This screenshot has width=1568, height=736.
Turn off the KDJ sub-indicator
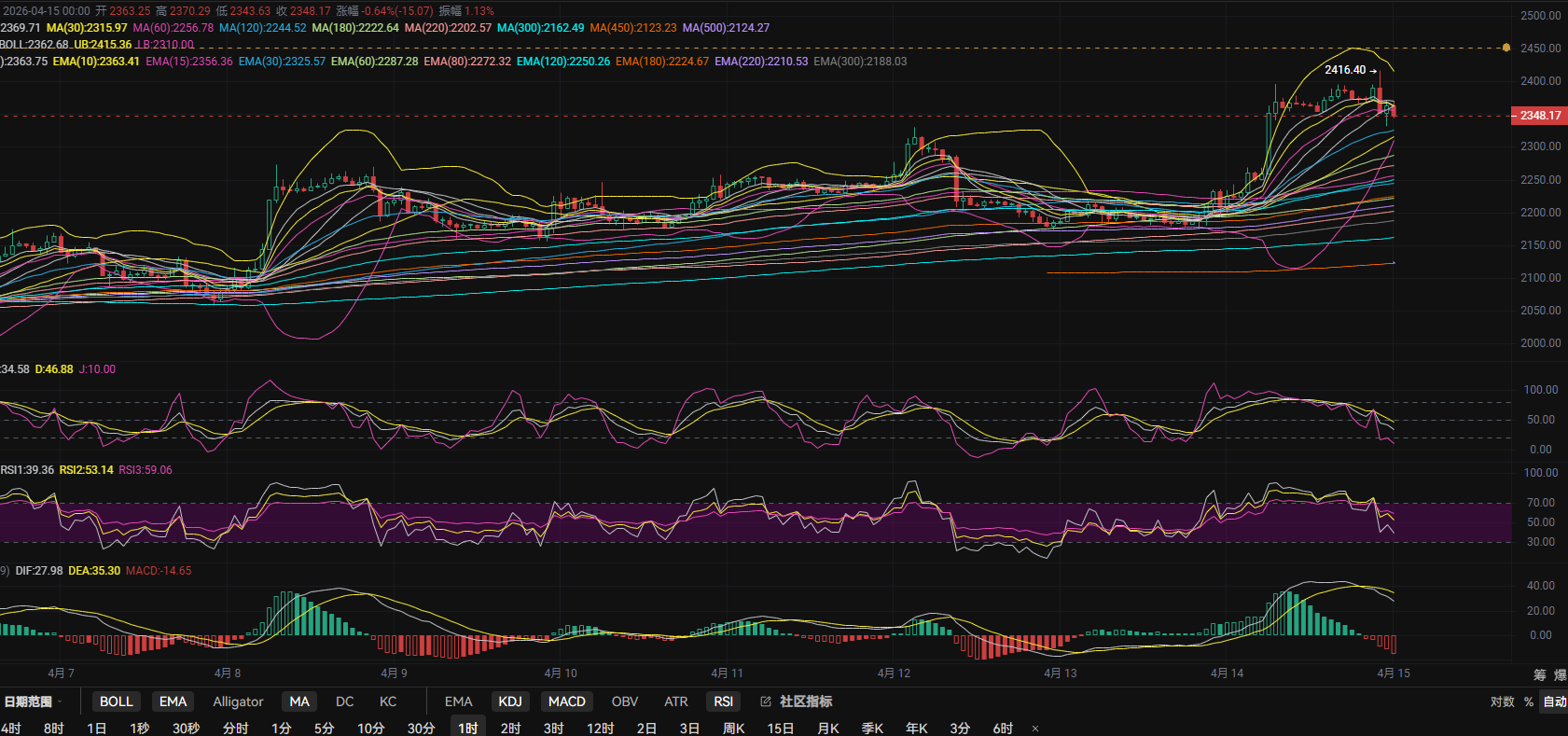pos(510,701)
